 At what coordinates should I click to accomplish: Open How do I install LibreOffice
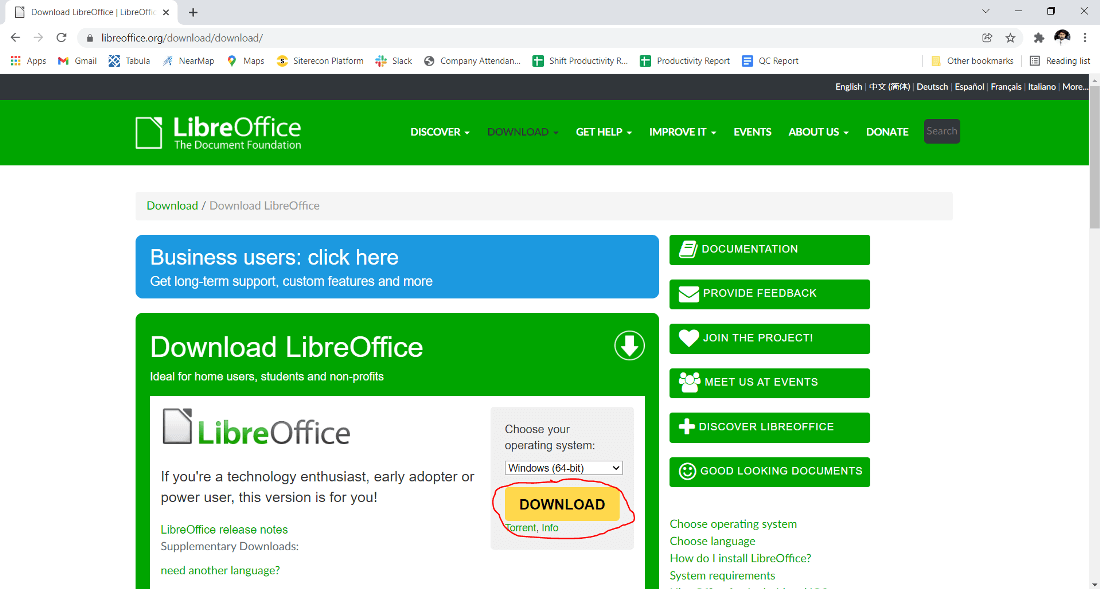coord(740,558)
